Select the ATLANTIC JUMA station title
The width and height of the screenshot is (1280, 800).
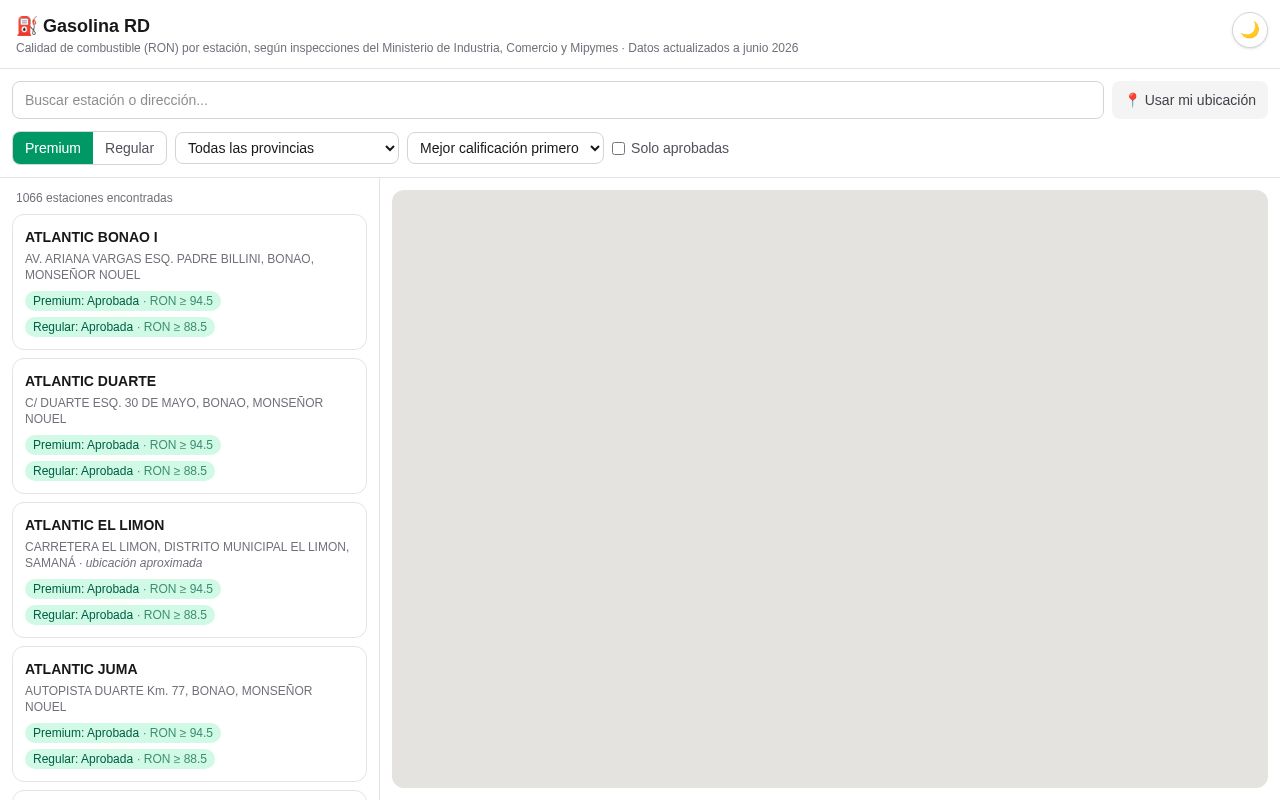pyautogui.click(x=81, y=669)
